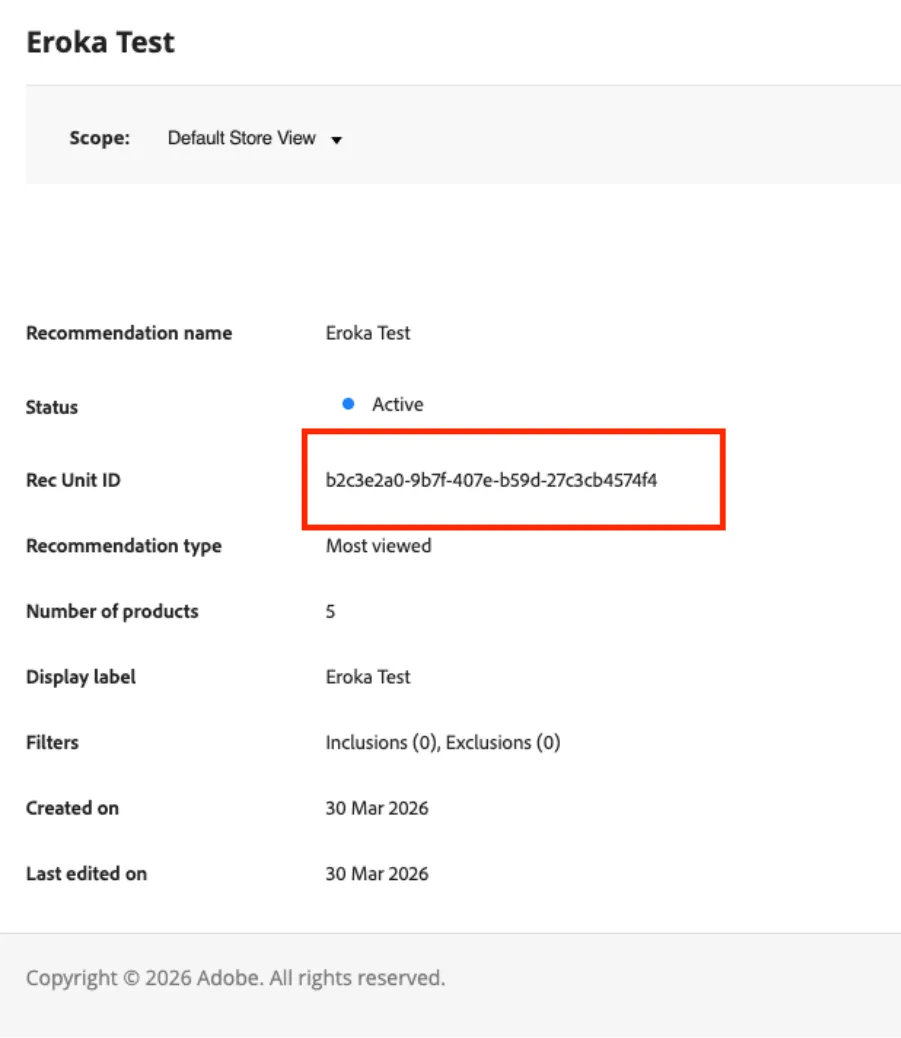Open the Default Store View scope dropdown
This screenshot has width=901, height=1038.
[x=254, y=138]
